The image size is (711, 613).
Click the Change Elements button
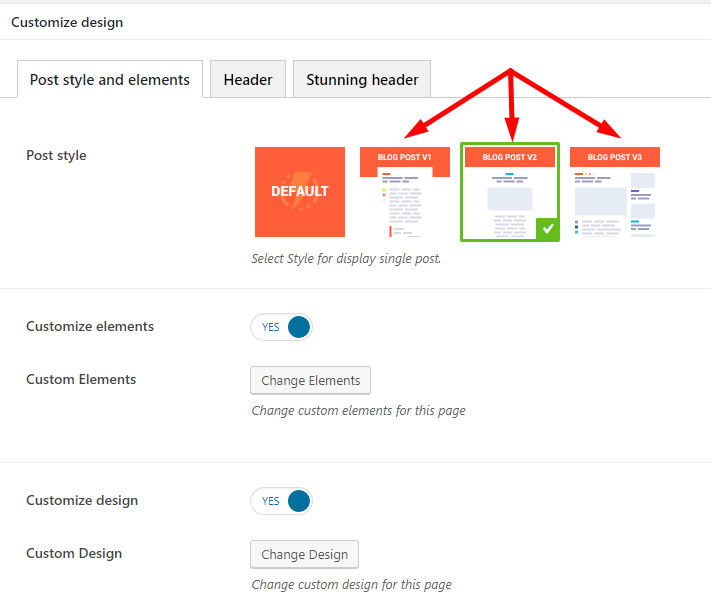(x=311, y=380)
